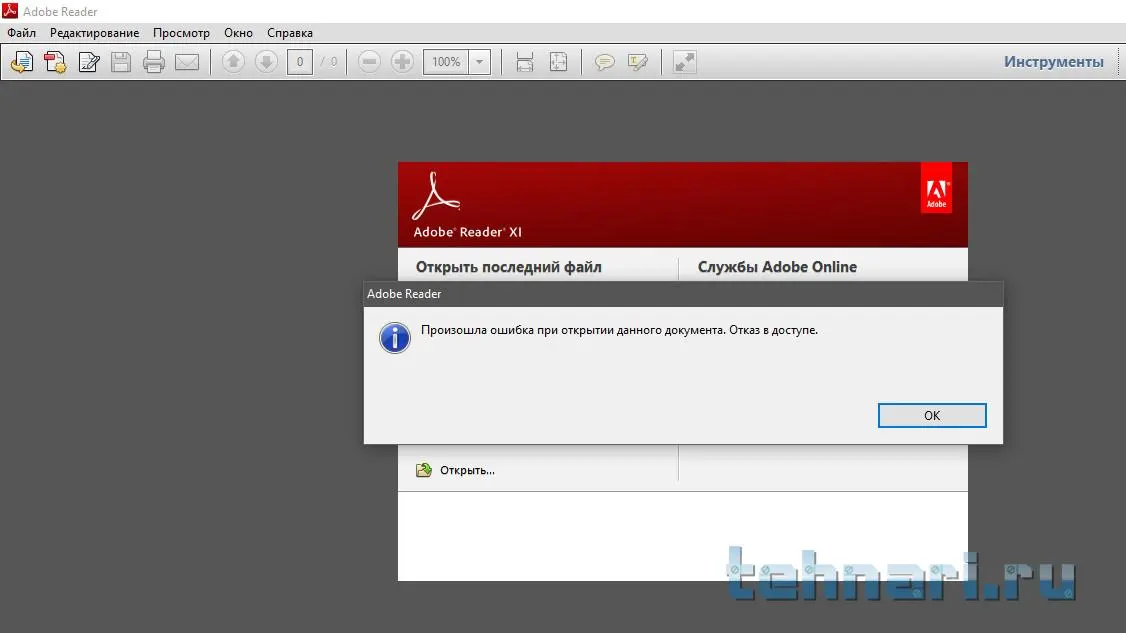
Task: Click the blue information icon in dialog
Action: (394, 338)
